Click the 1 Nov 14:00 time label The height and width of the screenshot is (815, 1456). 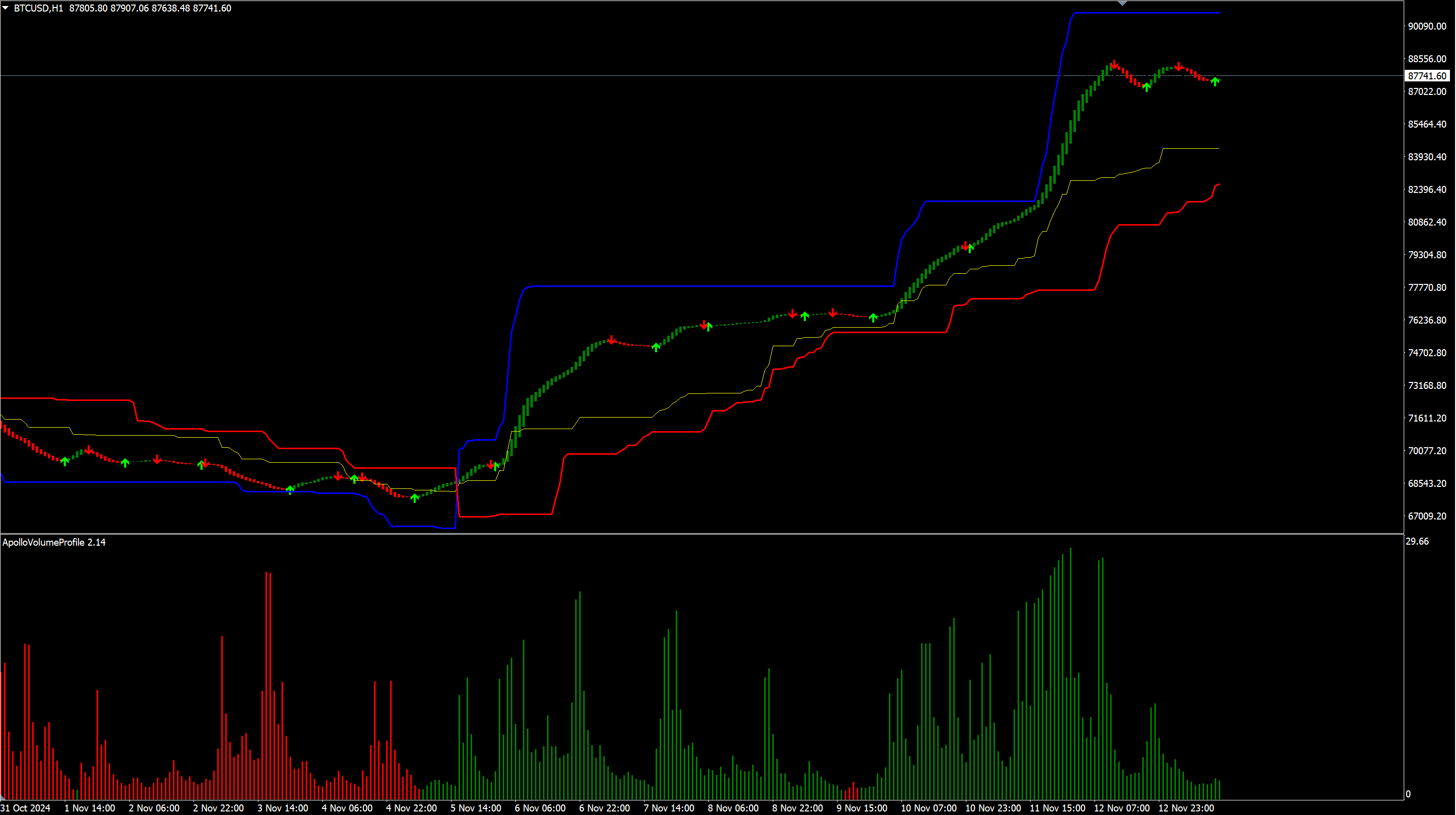pos(89,808)
